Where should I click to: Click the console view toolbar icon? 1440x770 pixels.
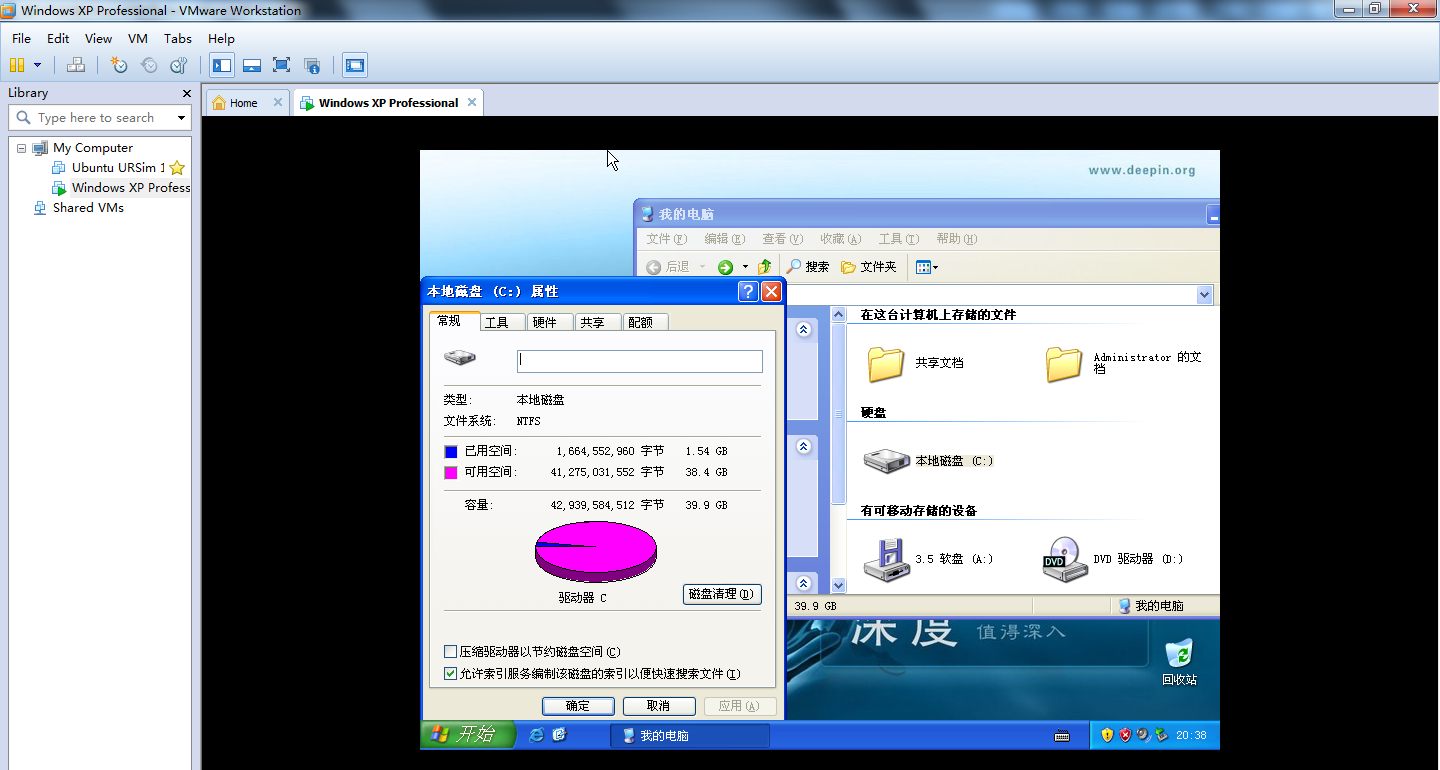tap(355, 65)
